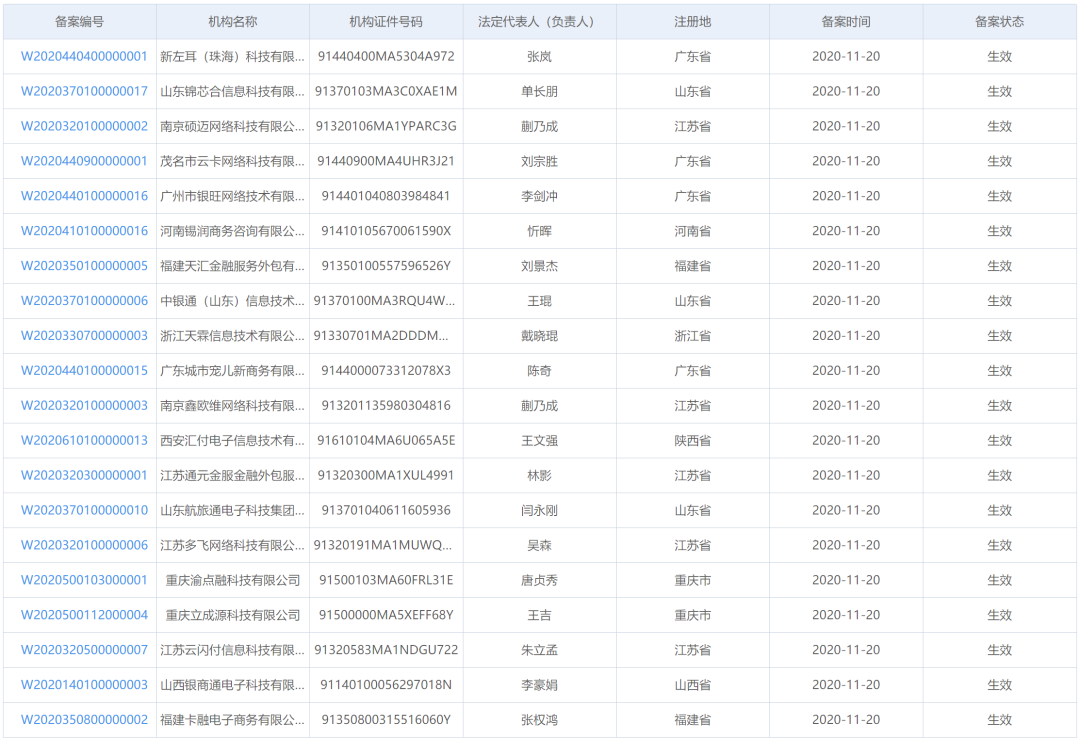The image size is (1080, 740).
Task: Select ID number 91440900MA4UHR3J21
Action: [386, 161]
